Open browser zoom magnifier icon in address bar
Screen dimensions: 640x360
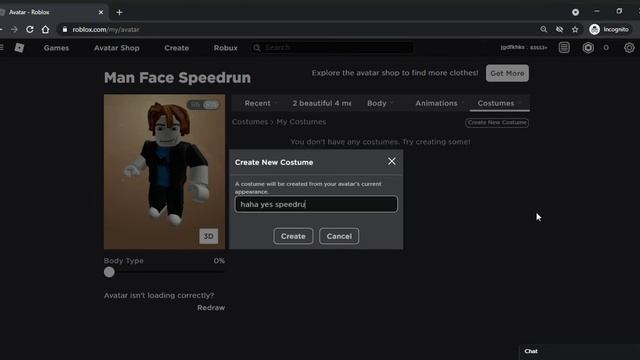pyautogui.click(x=544, y=29)
